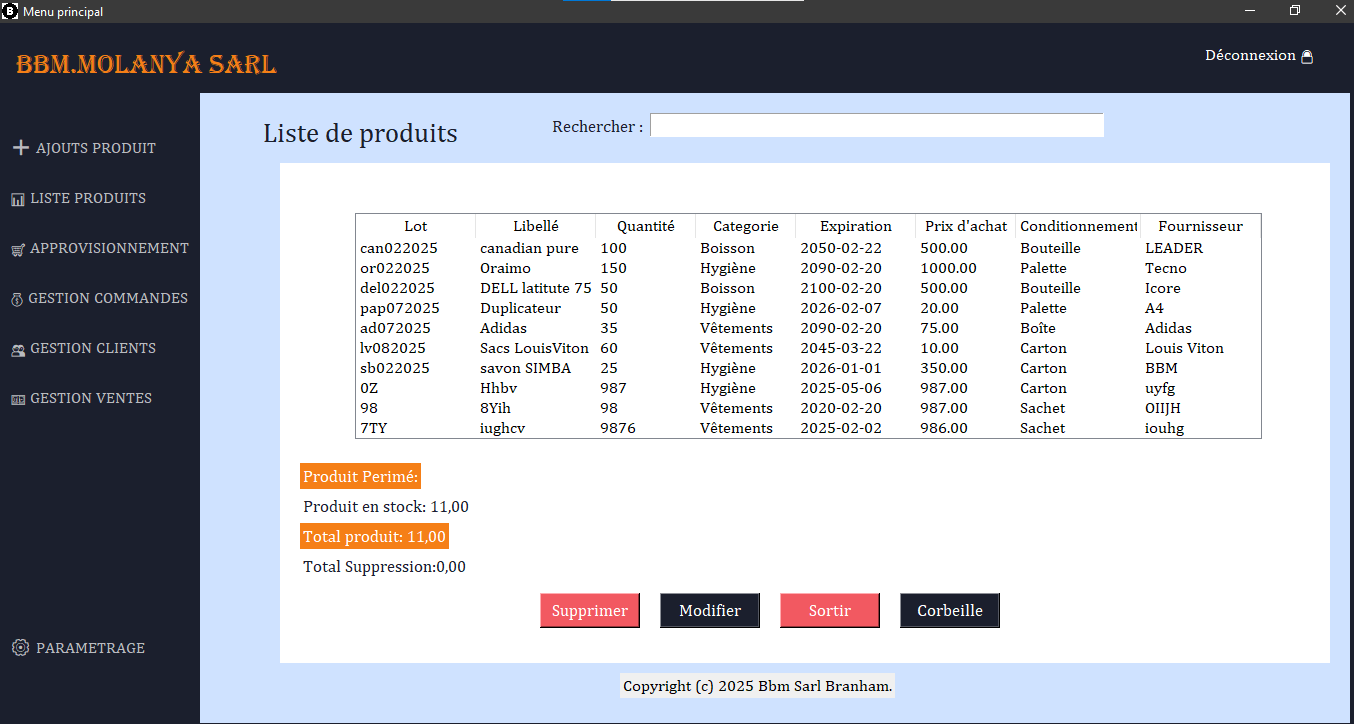Click the B logo in the title bar
Viewport: 1354px width, 724px height.
(10, 11)
